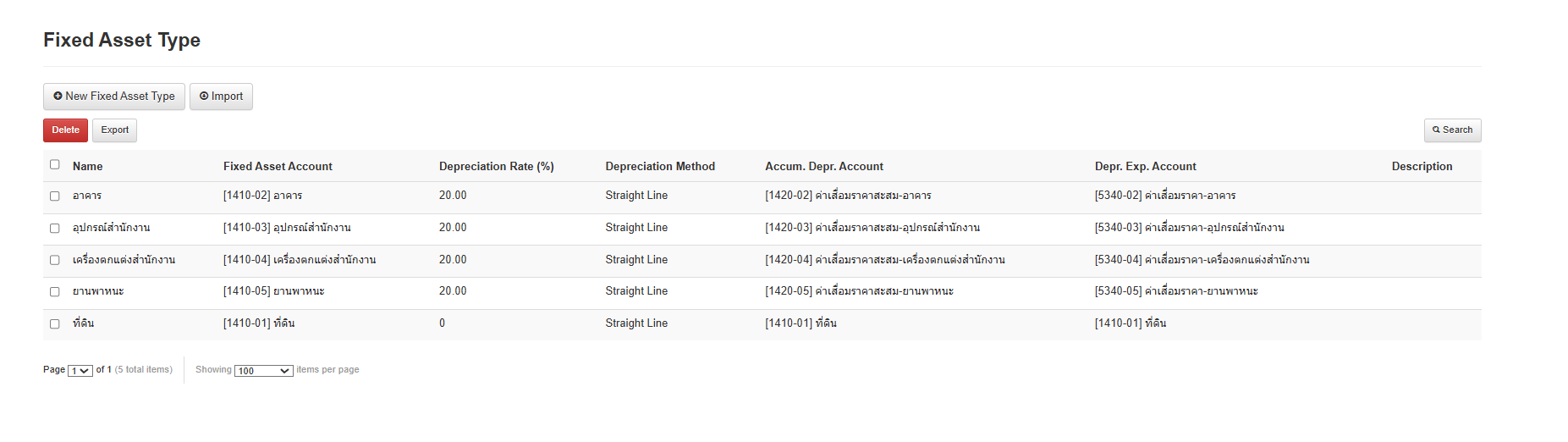The width and height of the screenshot is (1568, 442).
Task: Open the ยานพาหนะ asset type name
Action: click(98, 291)
